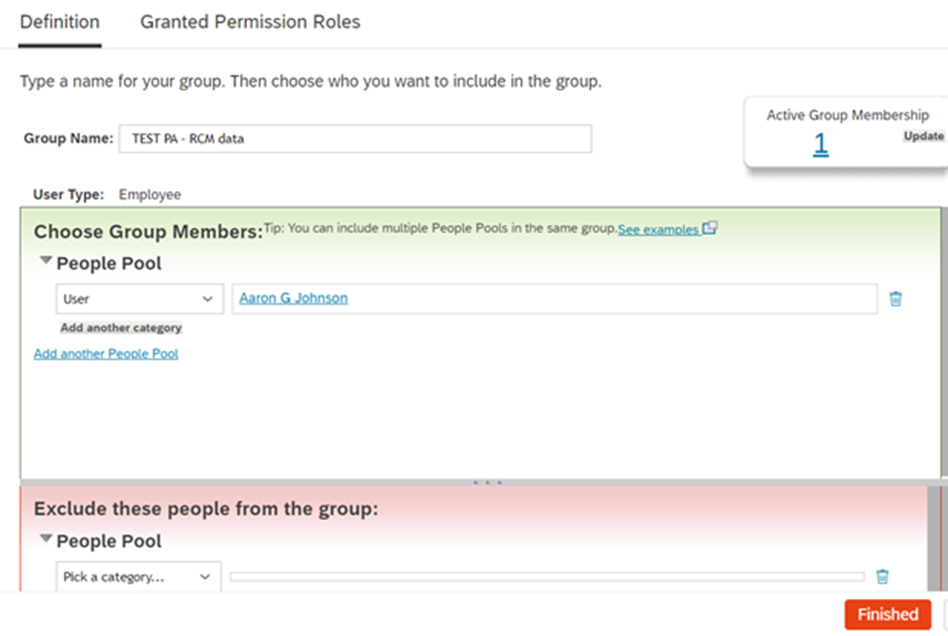Open the Granted Permission Roles tab

(x=250, y=22)
